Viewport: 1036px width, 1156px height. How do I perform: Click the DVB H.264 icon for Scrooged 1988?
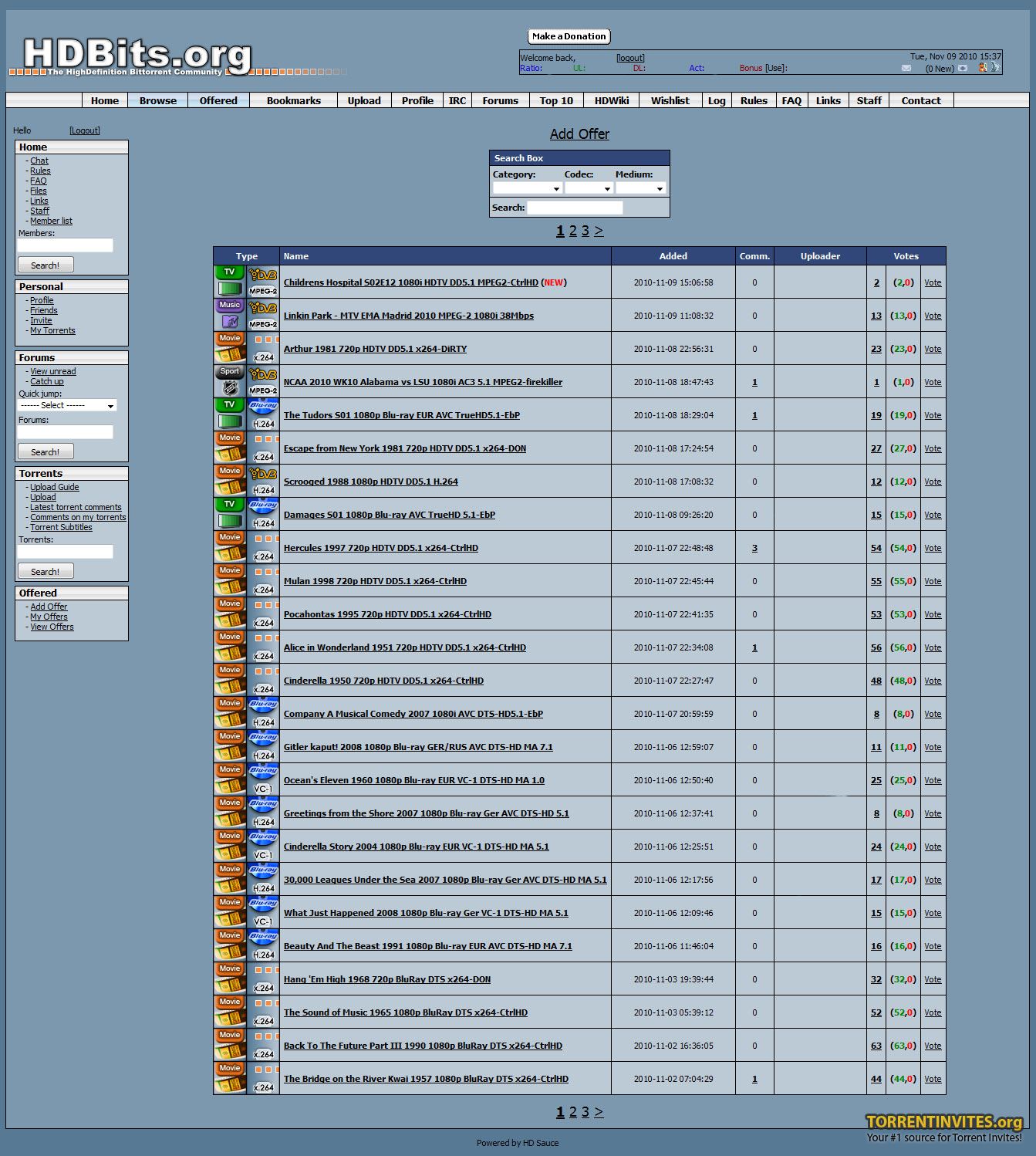pos(263,481)
